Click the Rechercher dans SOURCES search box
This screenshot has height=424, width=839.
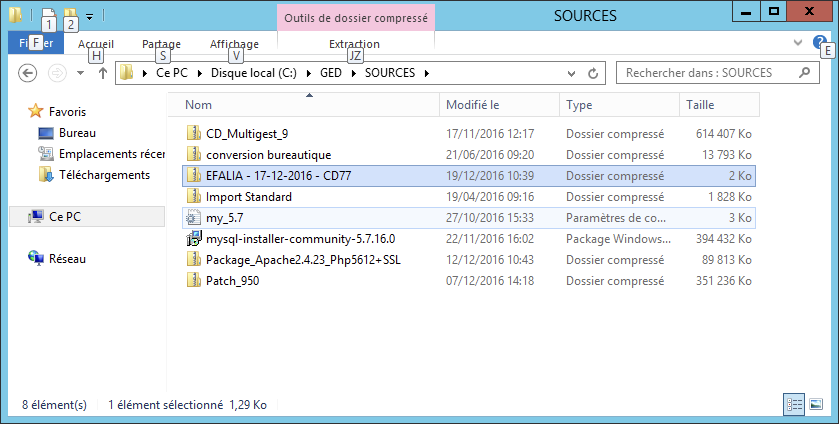pyautogui.click(x=712, y=73)
